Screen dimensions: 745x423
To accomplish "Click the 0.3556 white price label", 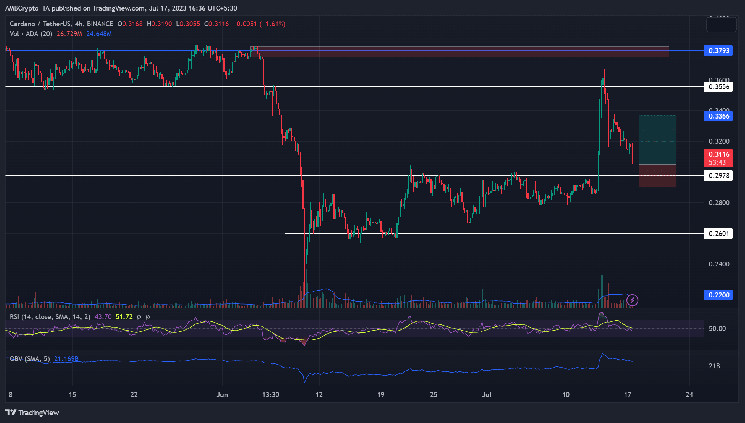I will click(718, 87).
